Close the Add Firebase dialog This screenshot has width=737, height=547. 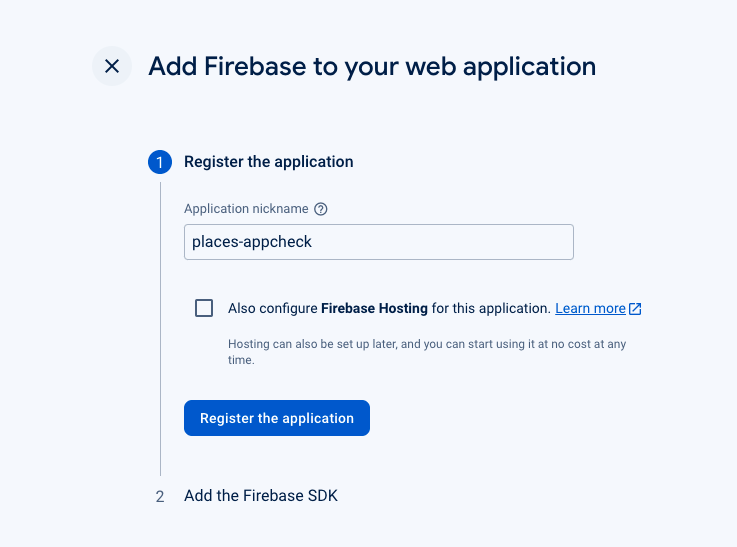pos(112,67)
